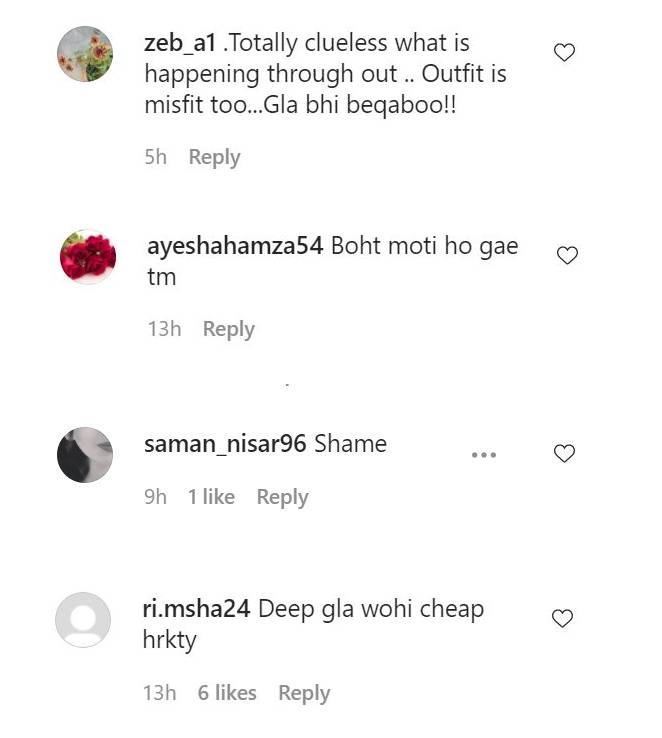Visit saman_nisar96 username profile

tap(225, 444)
